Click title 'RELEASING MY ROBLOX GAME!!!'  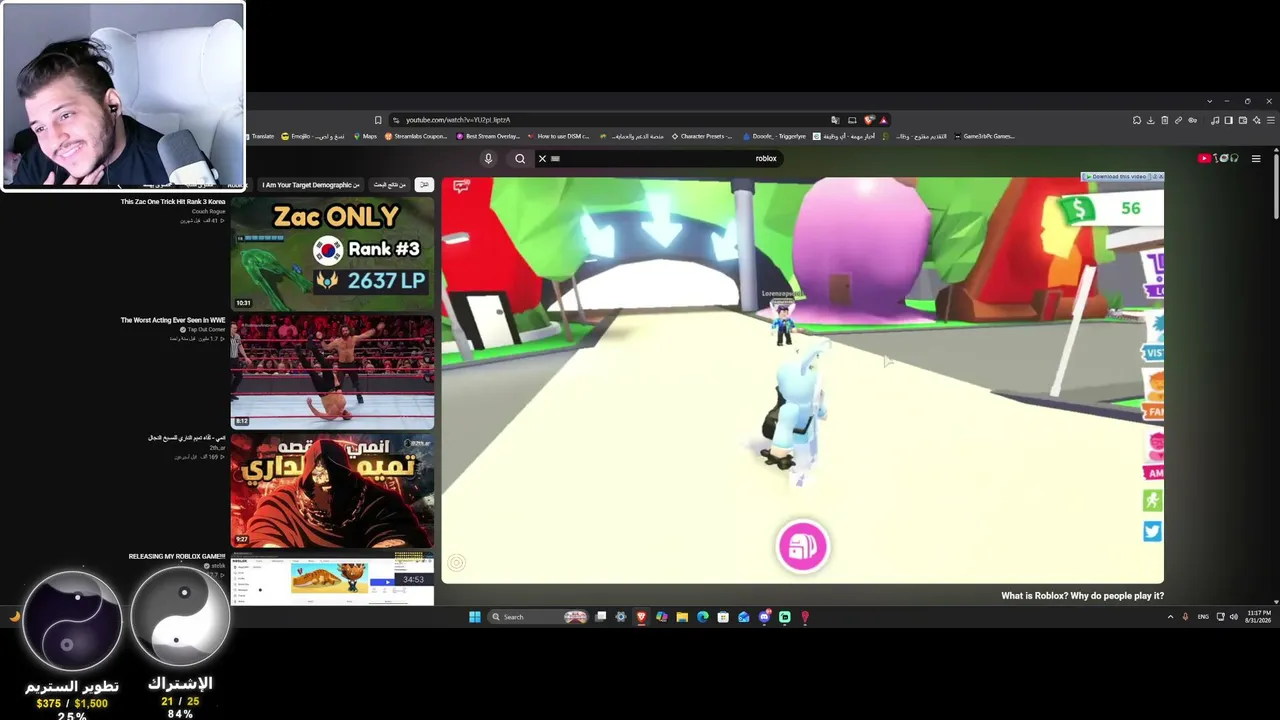pyautogui.click(x=177, y=556)
